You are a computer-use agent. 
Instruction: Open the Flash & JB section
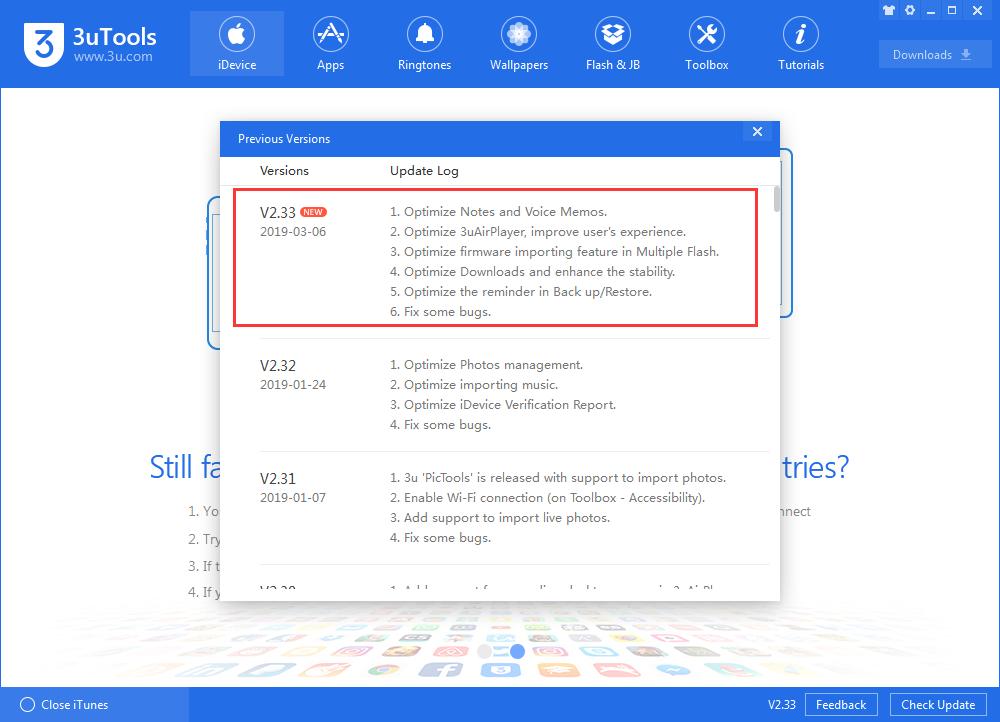[x=612, y=44]
